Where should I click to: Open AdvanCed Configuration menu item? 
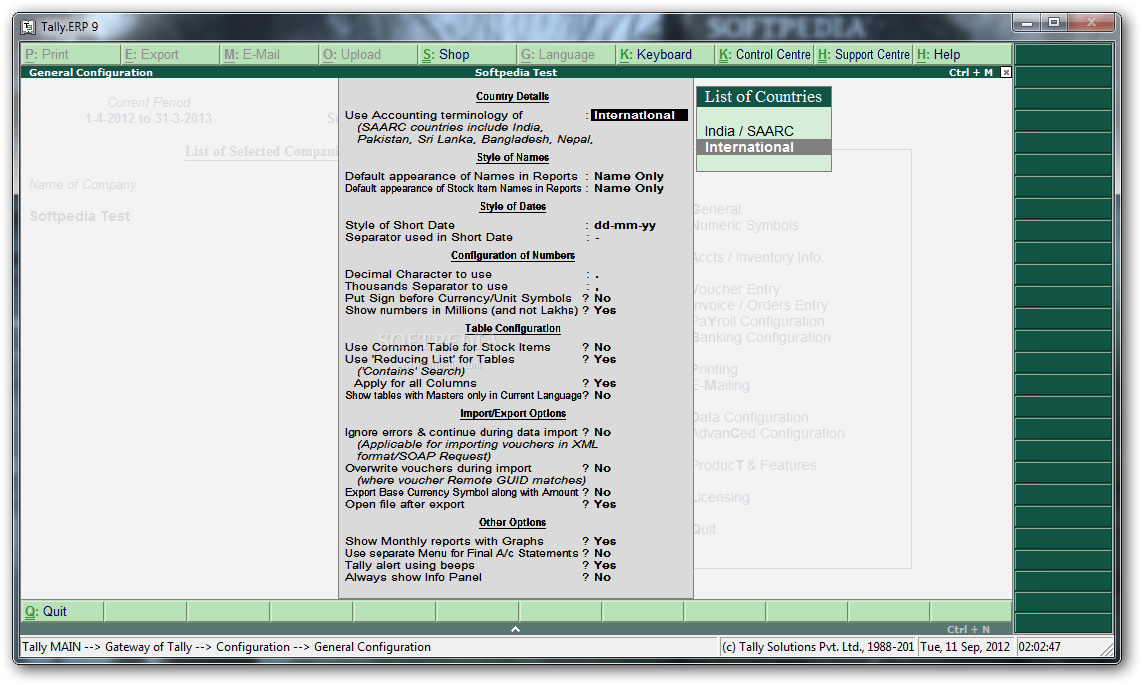coord(770,433)
